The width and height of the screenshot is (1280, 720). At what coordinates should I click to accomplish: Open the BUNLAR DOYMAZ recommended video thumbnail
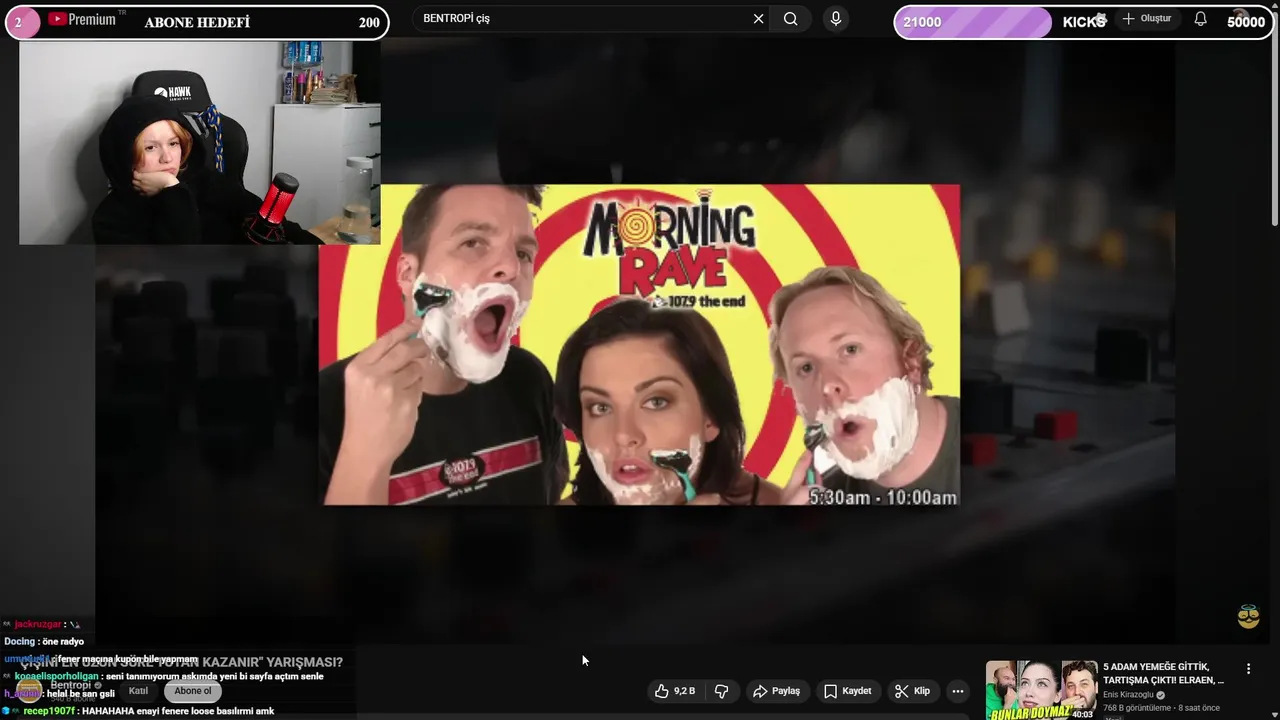coord(1041,690)
